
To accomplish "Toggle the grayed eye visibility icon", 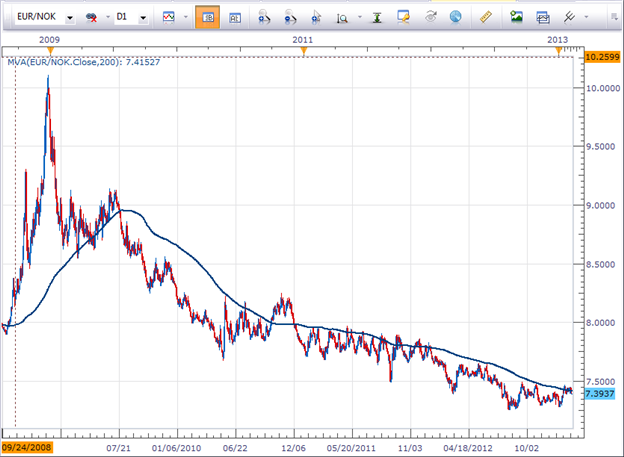I will point(431,17).
